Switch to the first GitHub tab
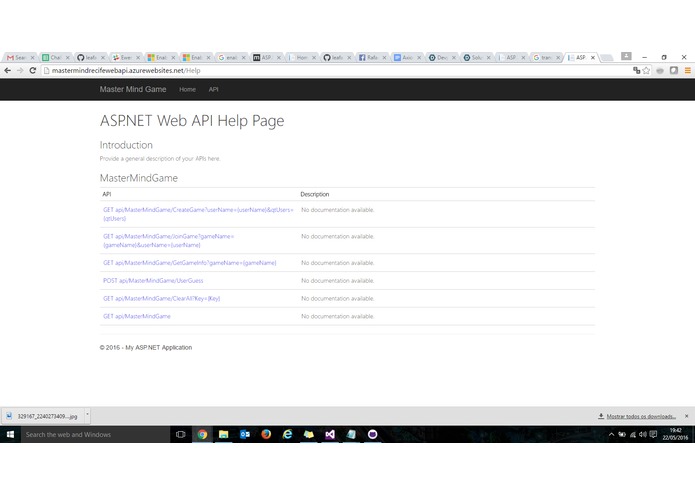 point(88,58)
